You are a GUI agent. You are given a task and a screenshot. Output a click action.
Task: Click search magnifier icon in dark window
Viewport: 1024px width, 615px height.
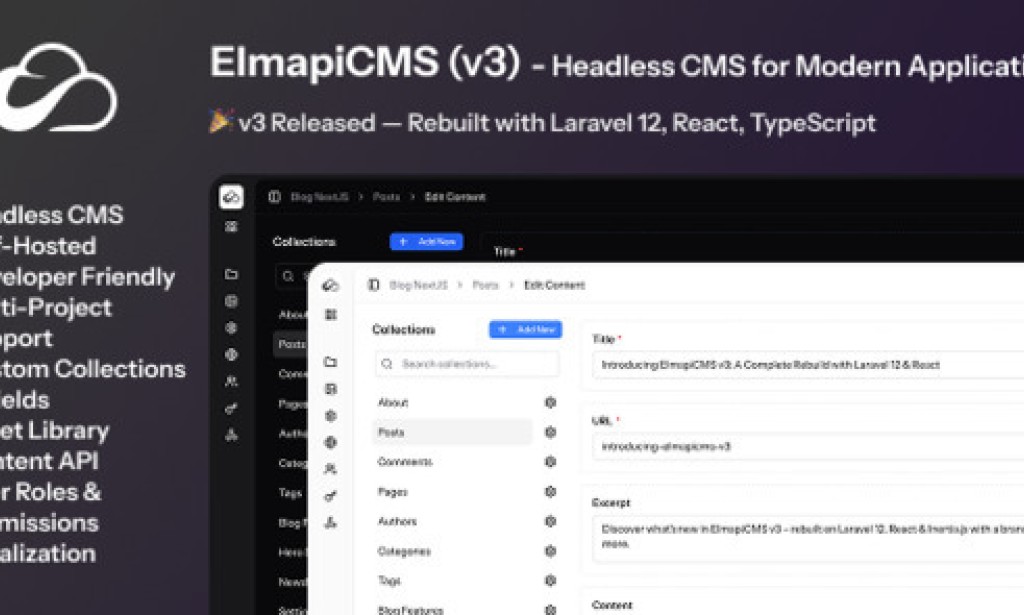click(x=288, y=277)
